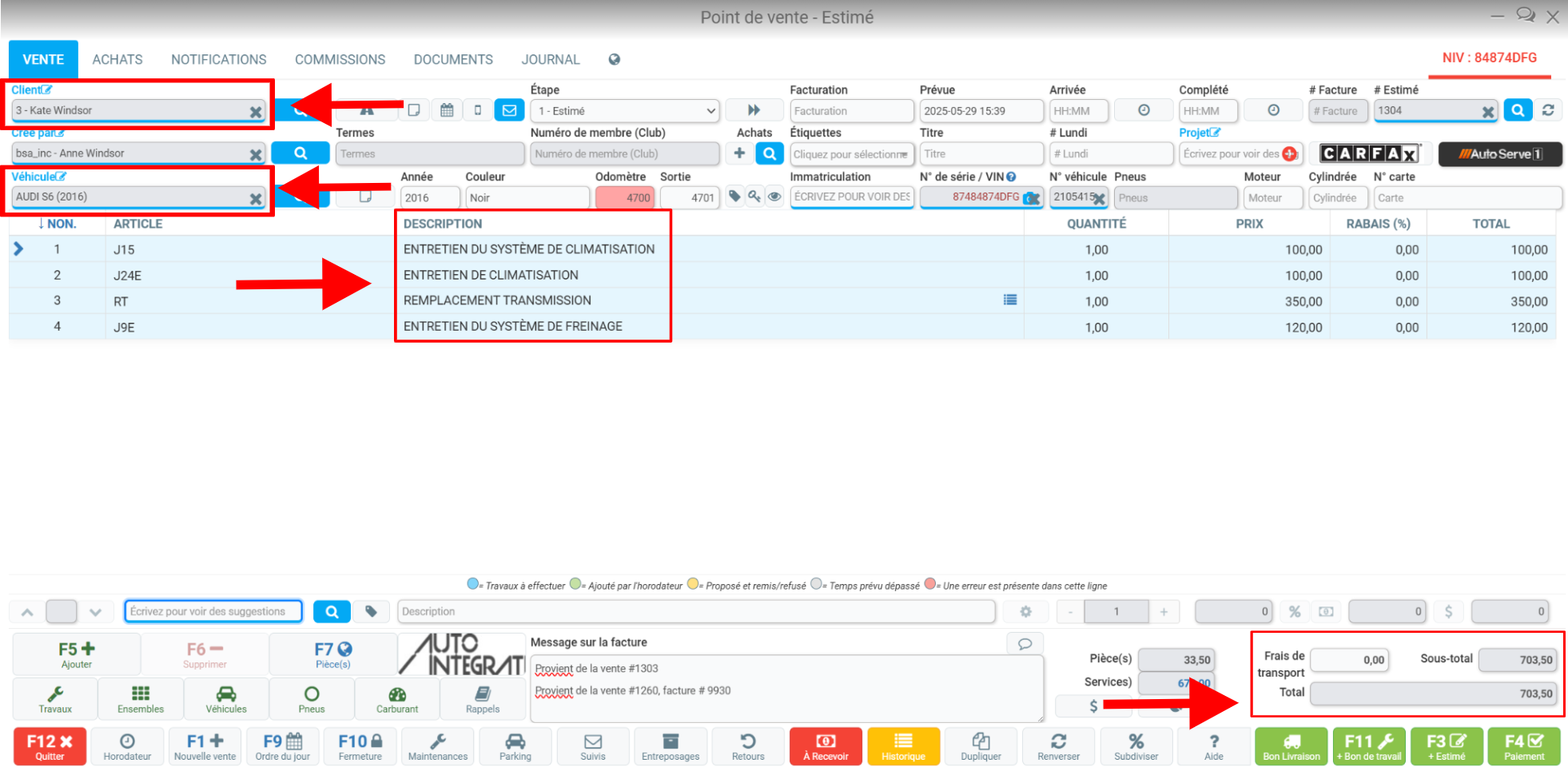Open the Rappels book button
The width and height of the screenshot is (1568, 771).
tap(483, 699)
